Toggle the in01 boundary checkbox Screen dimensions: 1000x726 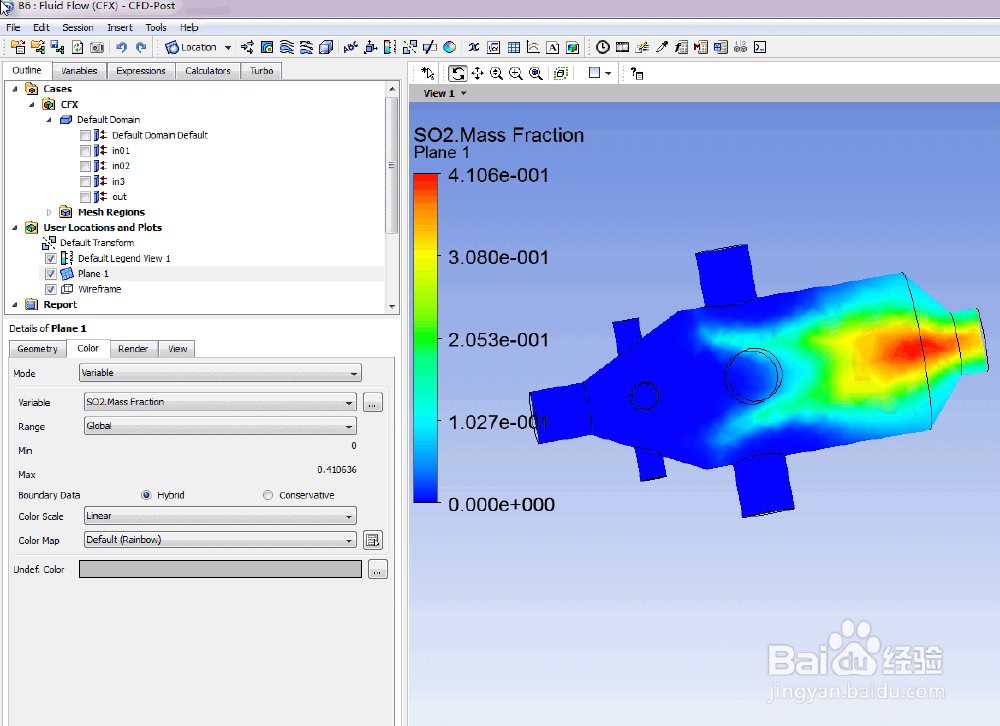click(x=85, y=151)
